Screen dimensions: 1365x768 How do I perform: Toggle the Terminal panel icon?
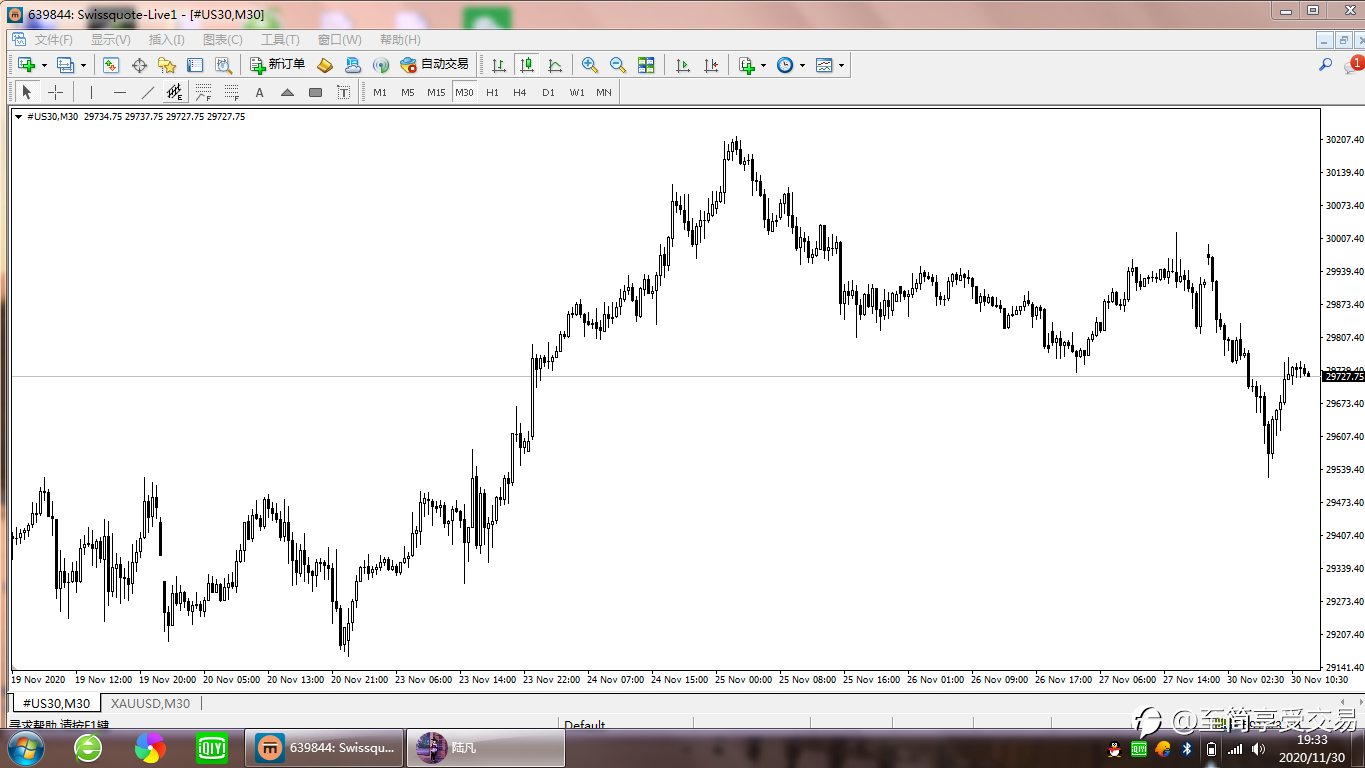(195, 65)
